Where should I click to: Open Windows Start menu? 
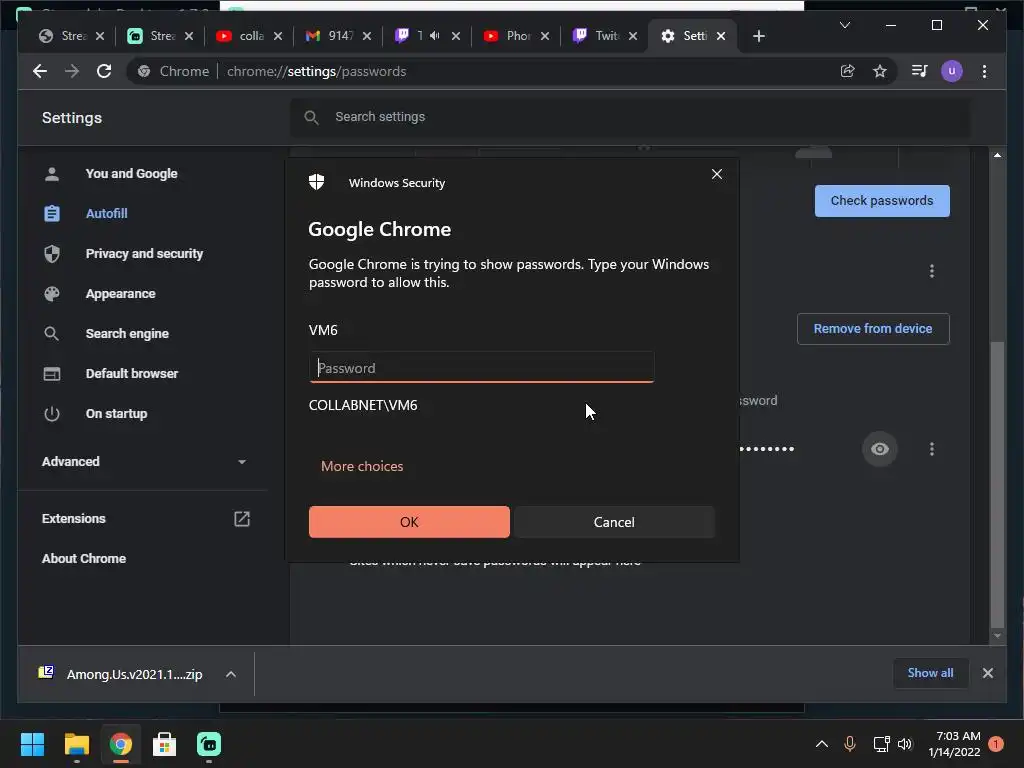32,744
